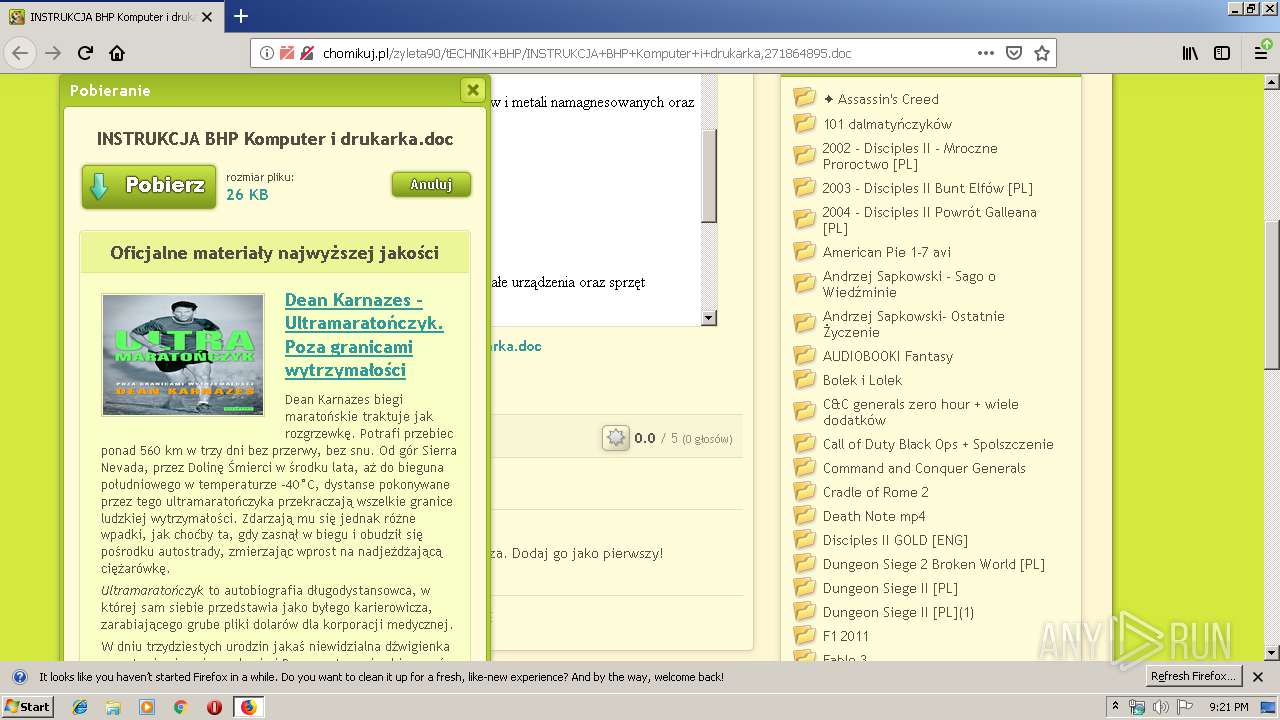Open 101 dalmatyńczyków folder

click(x=887, y=124)
